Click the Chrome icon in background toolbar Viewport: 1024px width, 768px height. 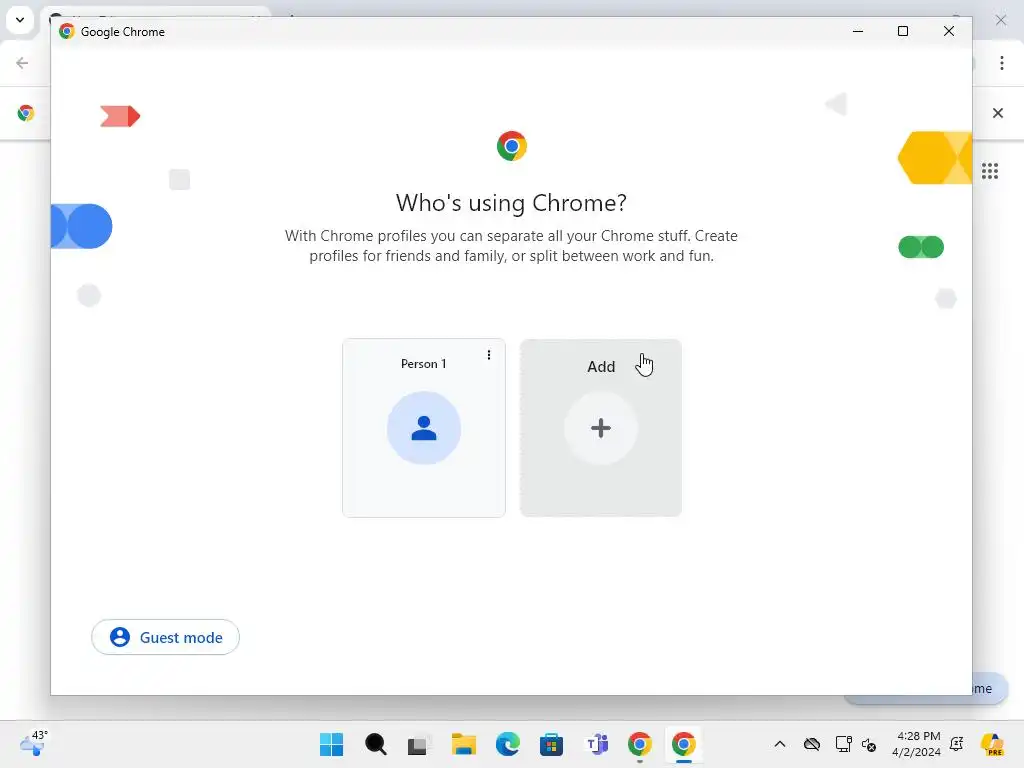(x=26, y=113)
